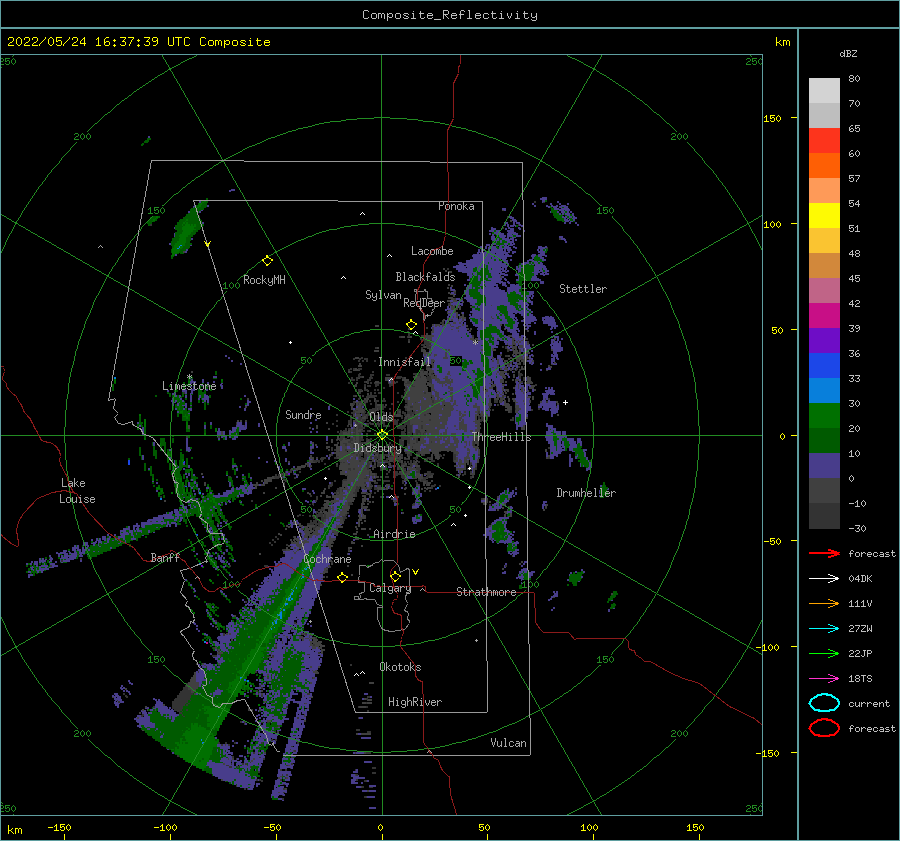Click the red forecast ellipse legend
Screen dimensions: 900x841
824,728
